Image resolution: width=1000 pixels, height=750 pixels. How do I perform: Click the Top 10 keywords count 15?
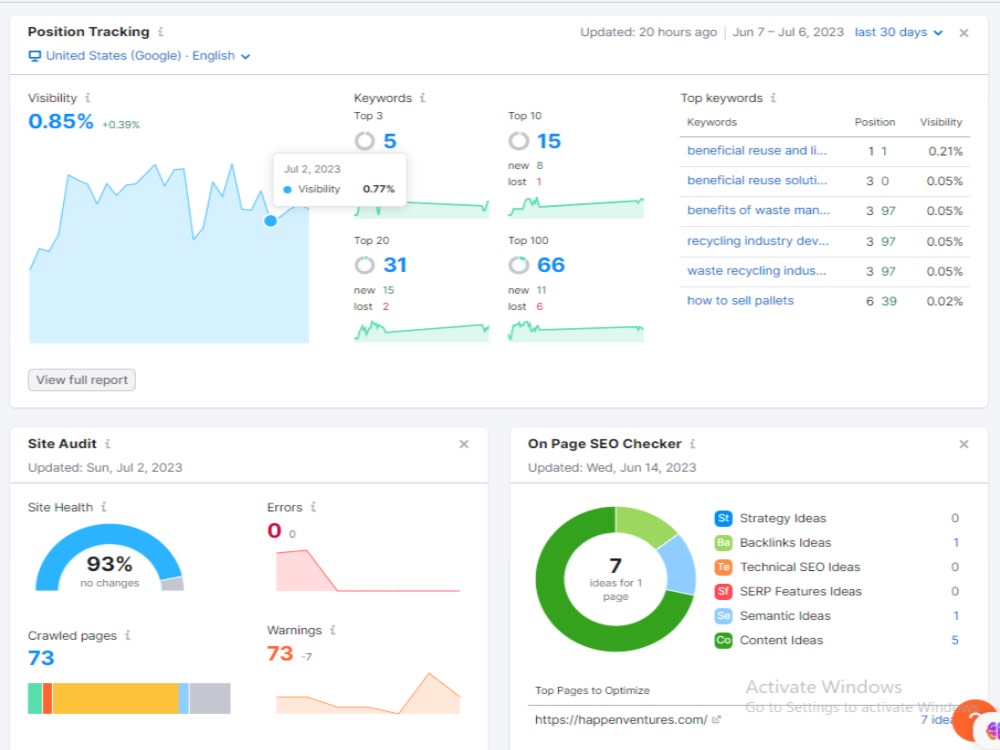[x=548, y=141]
